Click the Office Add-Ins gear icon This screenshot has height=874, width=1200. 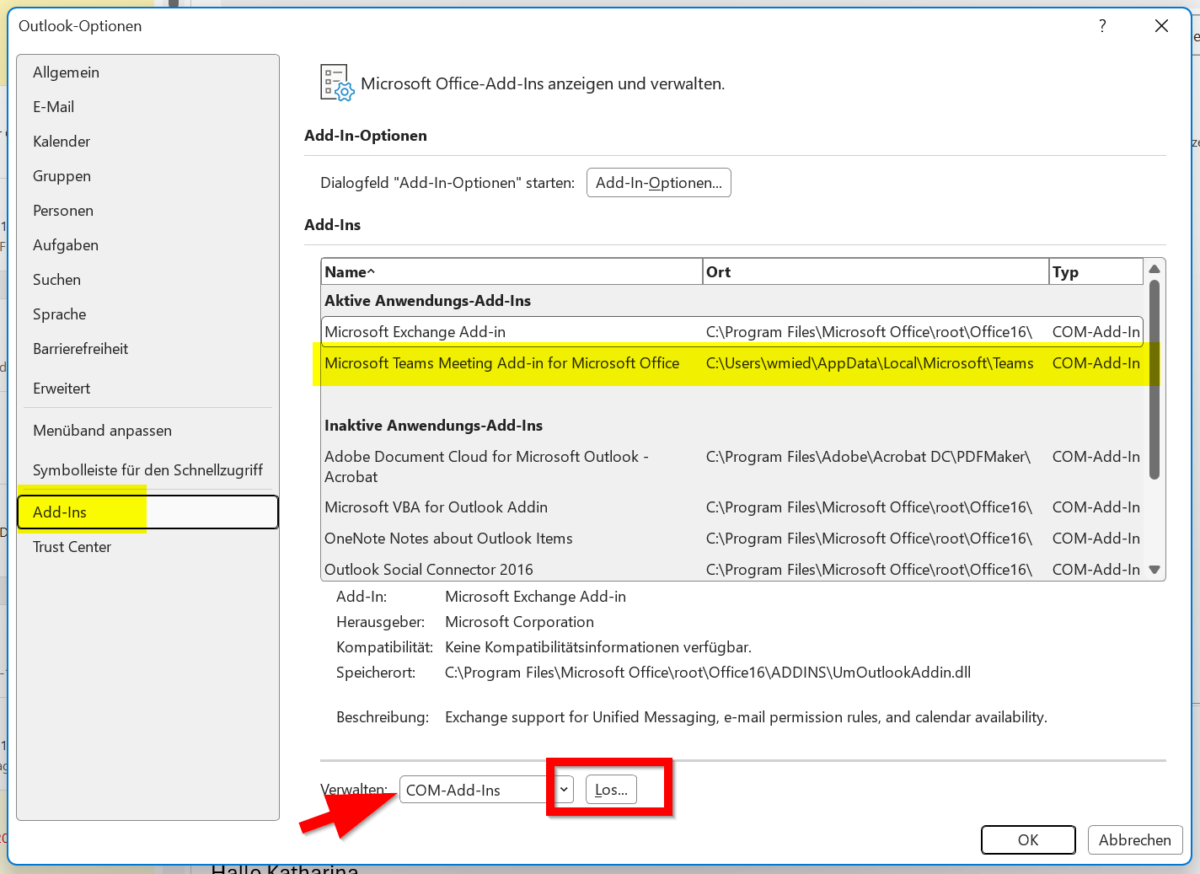coord(337,83)
